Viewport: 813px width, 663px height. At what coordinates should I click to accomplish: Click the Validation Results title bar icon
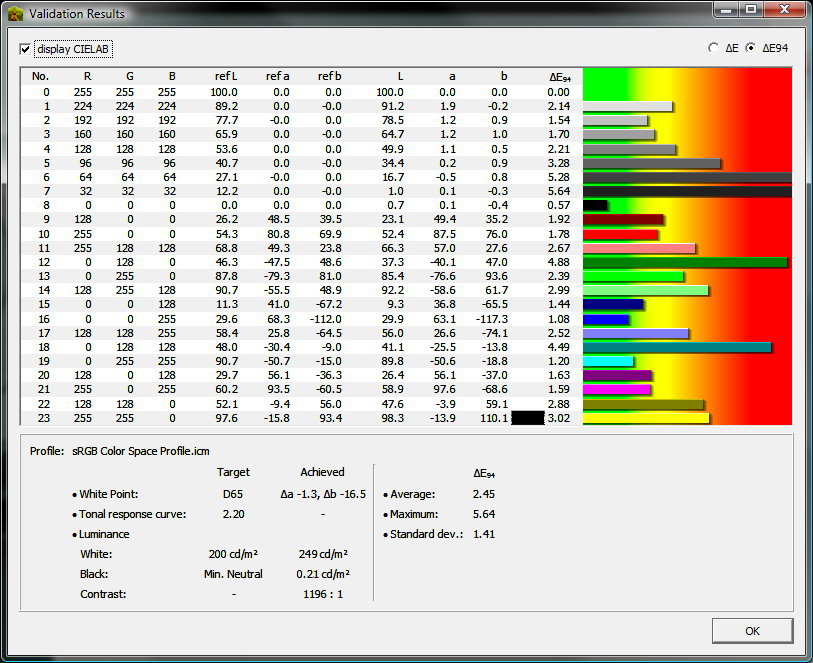coord(15,13)
